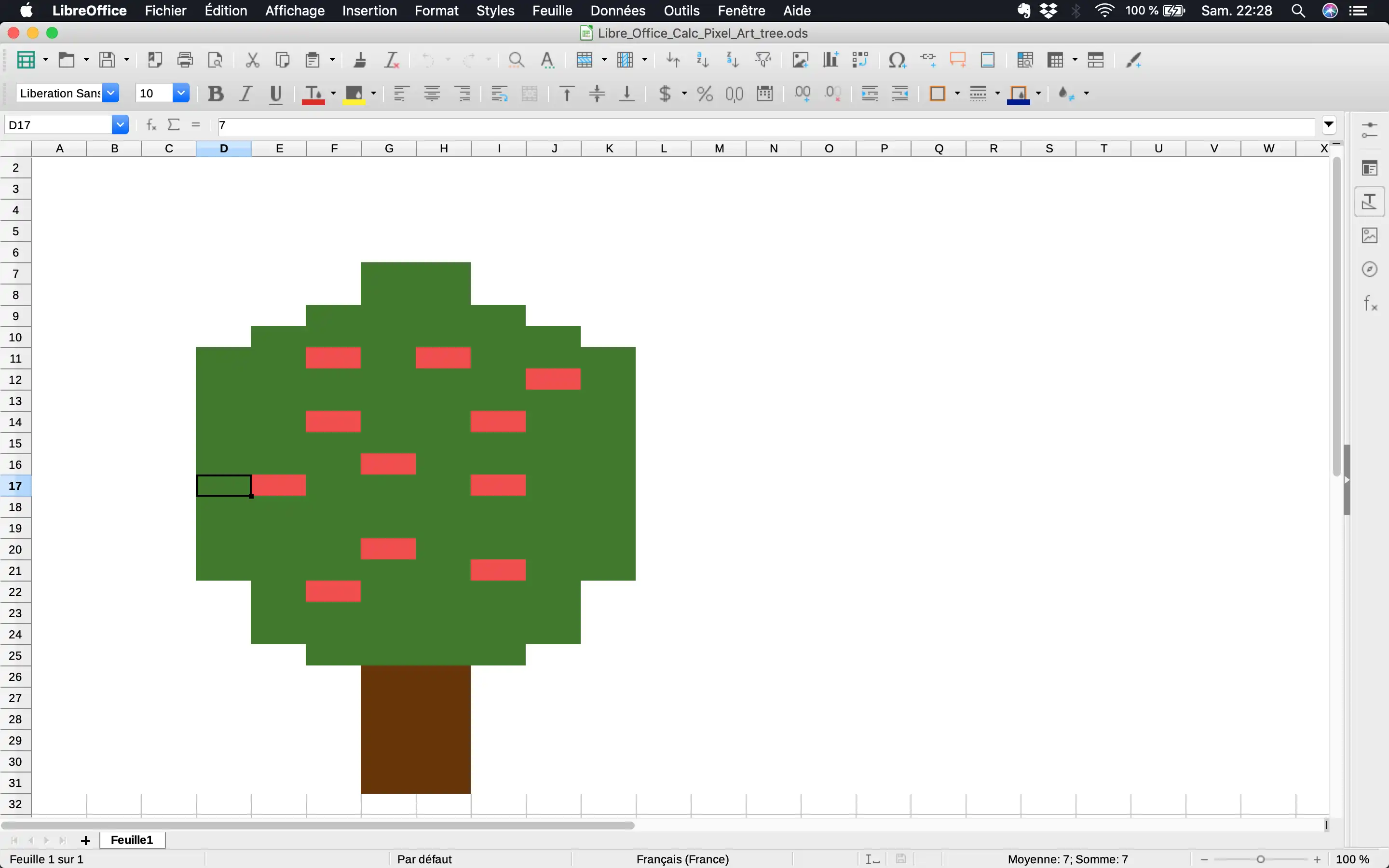1389x868 pixels.
Task: Click the add sheet plus button
Action: click(x=85, y=841)
